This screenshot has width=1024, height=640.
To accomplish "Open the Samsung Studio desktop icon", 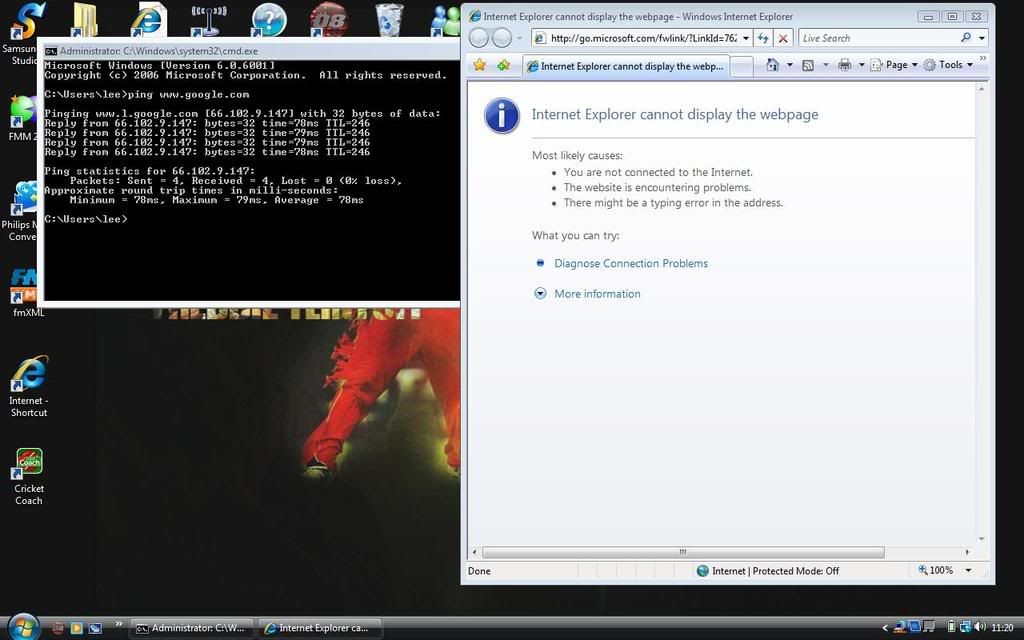I will tap(21, 34).
